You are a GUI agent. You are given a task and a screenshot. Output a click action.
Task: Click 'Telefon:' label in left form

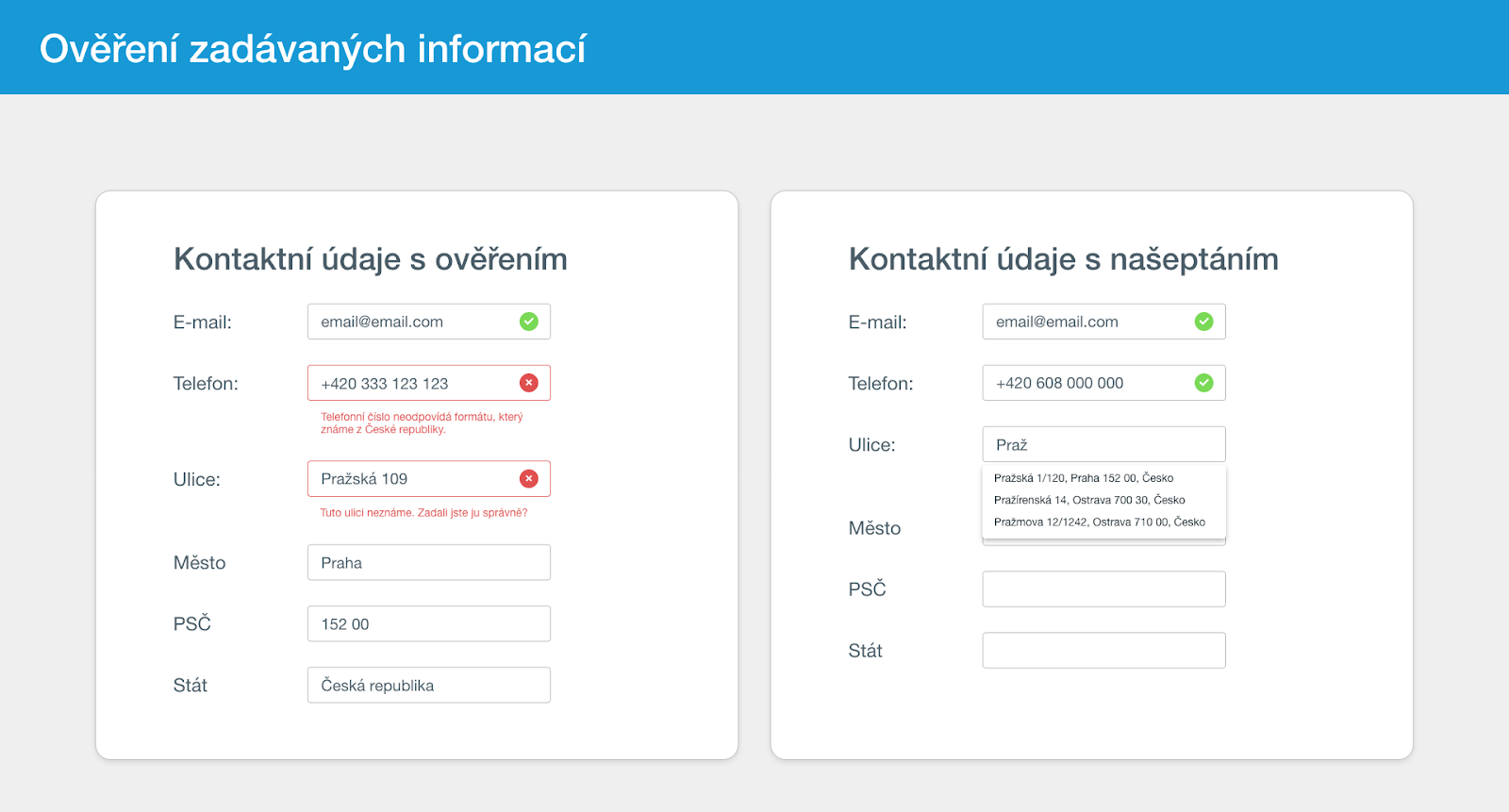[206, 384]
